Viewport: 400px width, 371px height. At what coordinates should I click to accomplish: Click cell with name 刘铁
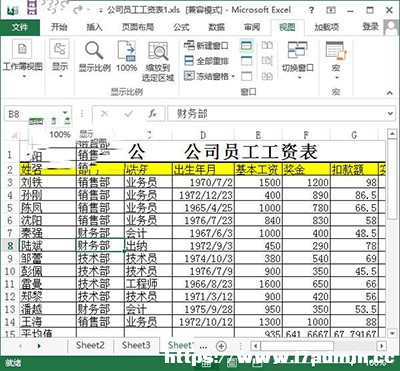coord(48,183)
